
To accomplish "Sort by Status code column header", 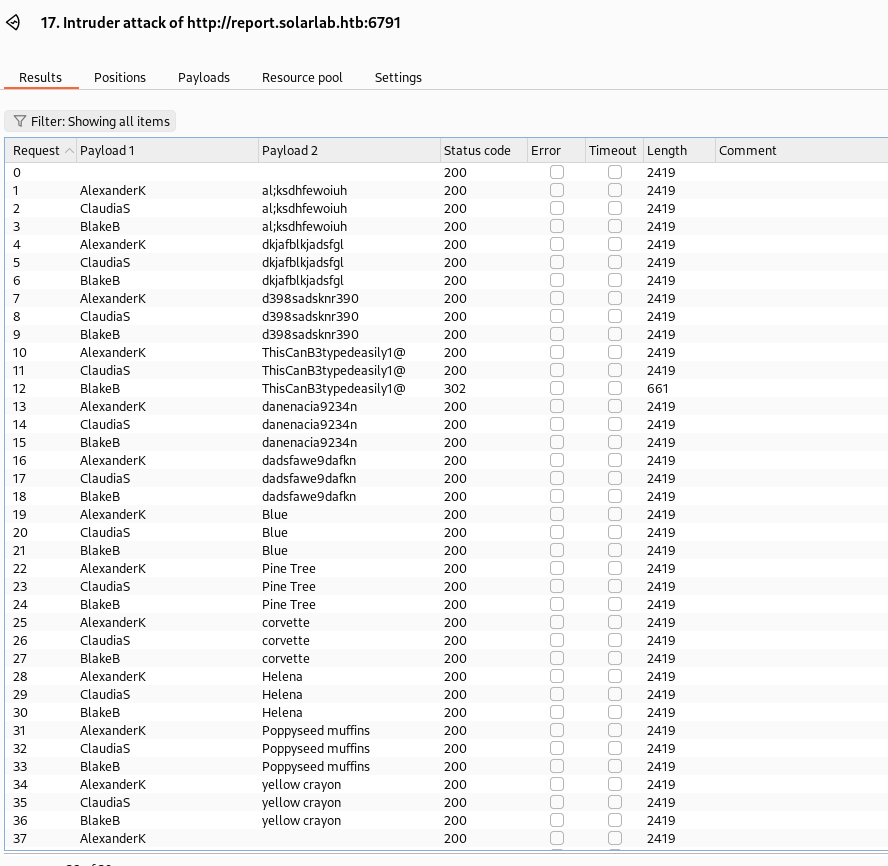I will [x=477, y=151].
